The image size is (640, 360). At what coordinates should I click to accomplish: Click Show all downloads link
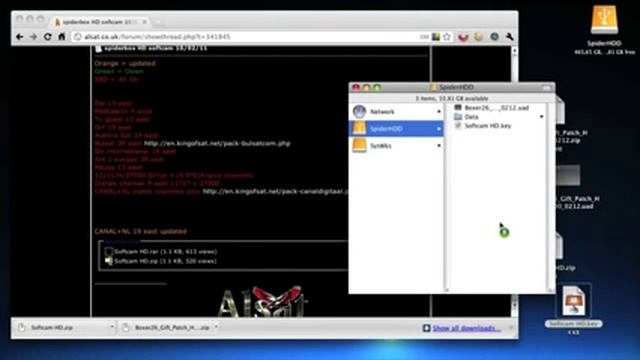(x=467, y=328)
